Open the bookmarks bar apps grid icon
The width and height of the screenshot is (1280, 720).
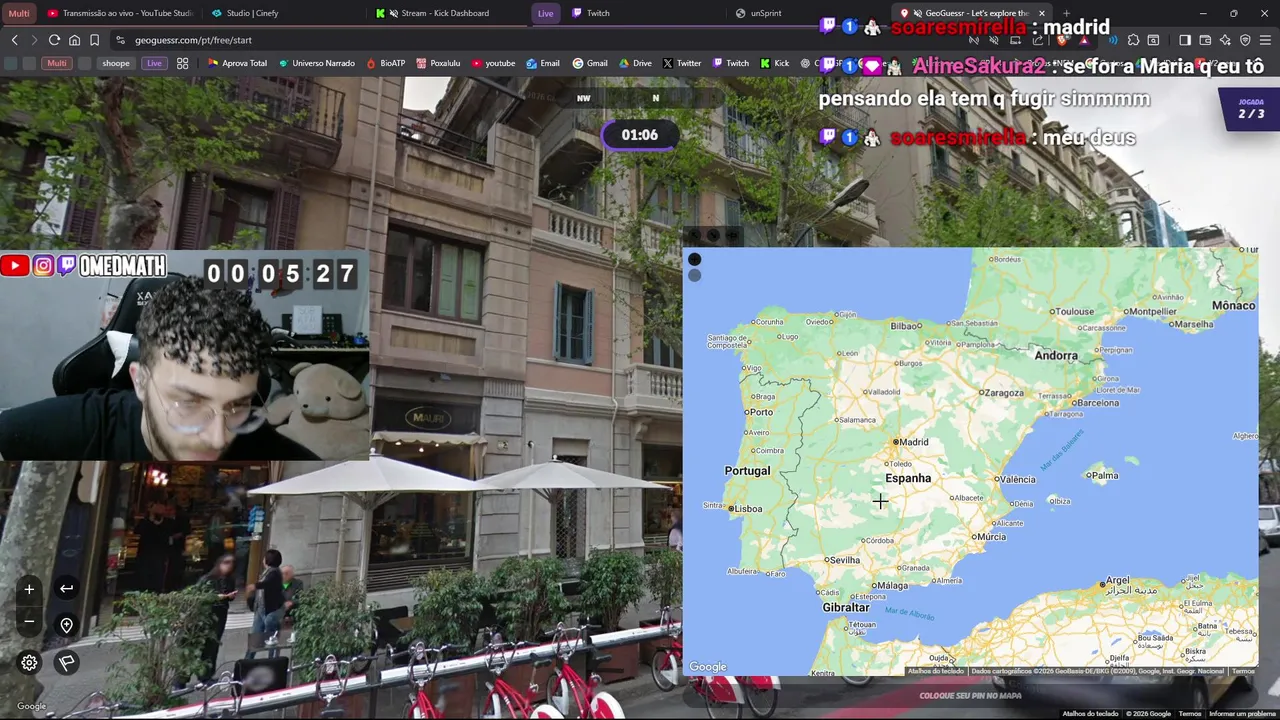click(182, 63)
